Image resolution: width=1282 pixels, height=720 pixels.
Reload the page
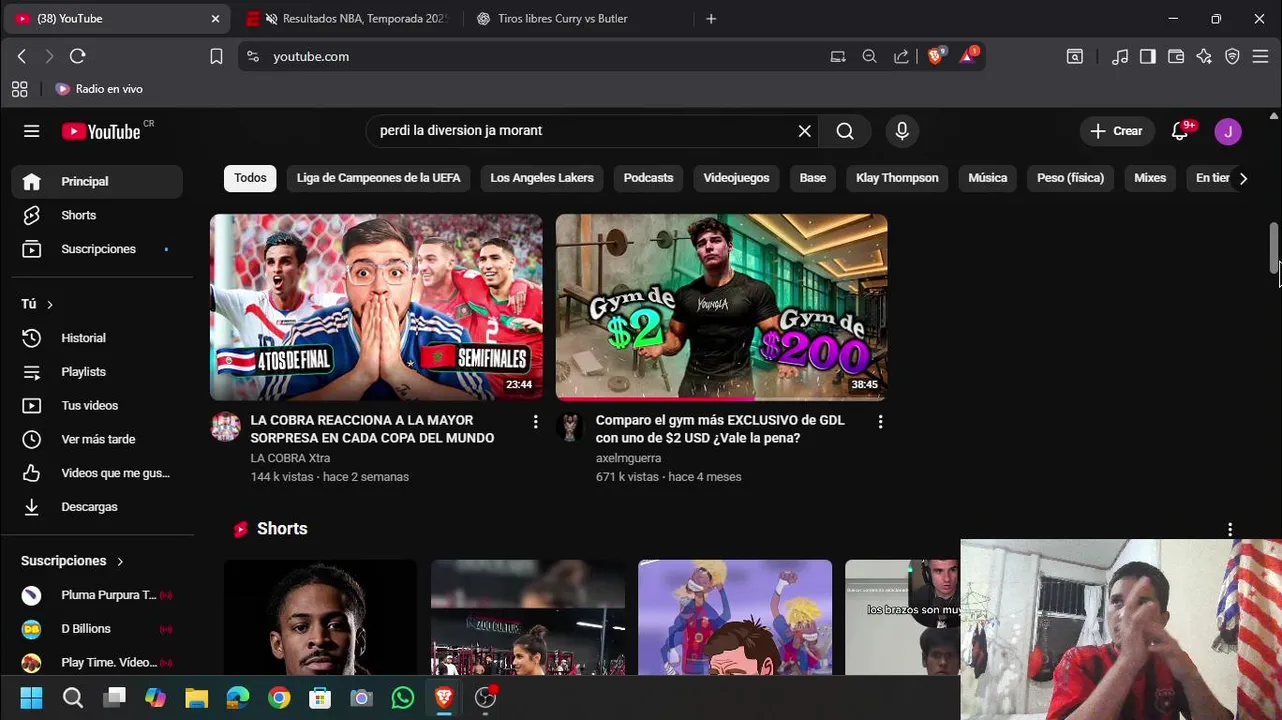point(78,57)
